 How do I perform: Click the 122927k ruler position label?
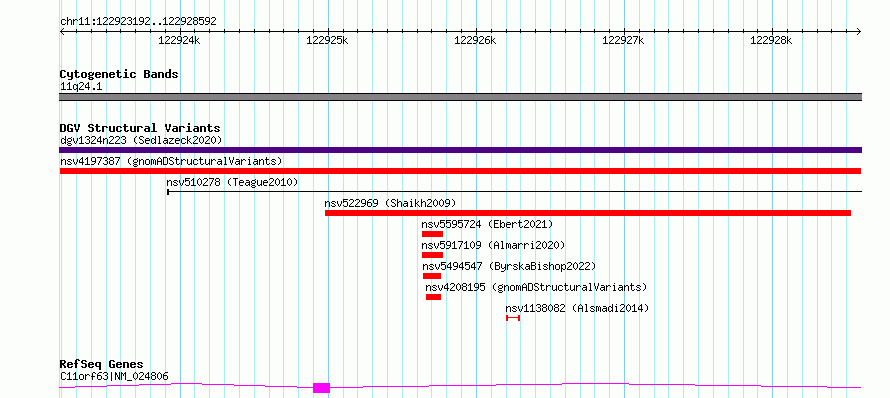coord(624,40)
